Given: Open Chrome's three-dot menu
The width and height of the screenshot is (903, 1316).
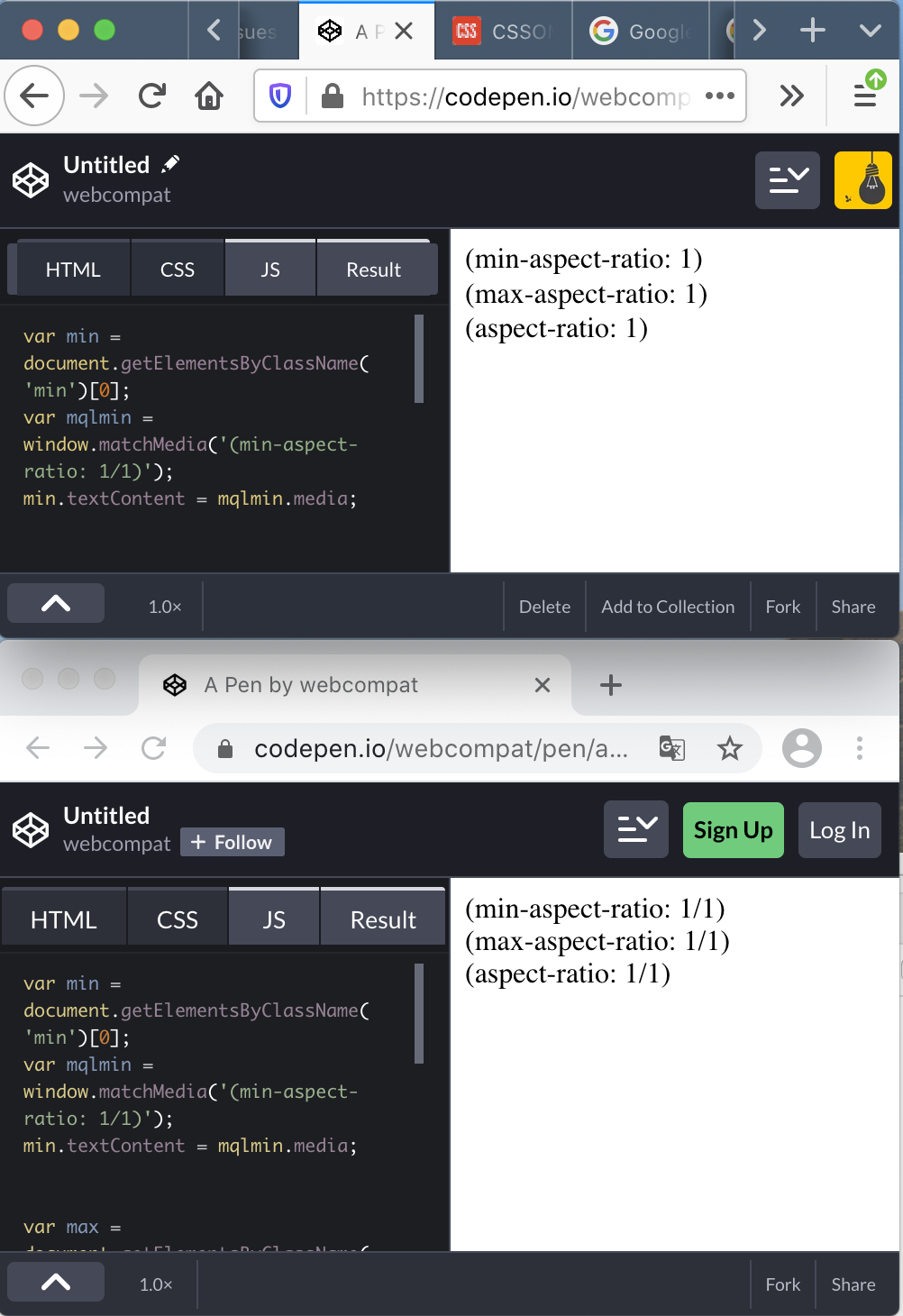Looking at the screenshot, I should click(x=859, y=748).
